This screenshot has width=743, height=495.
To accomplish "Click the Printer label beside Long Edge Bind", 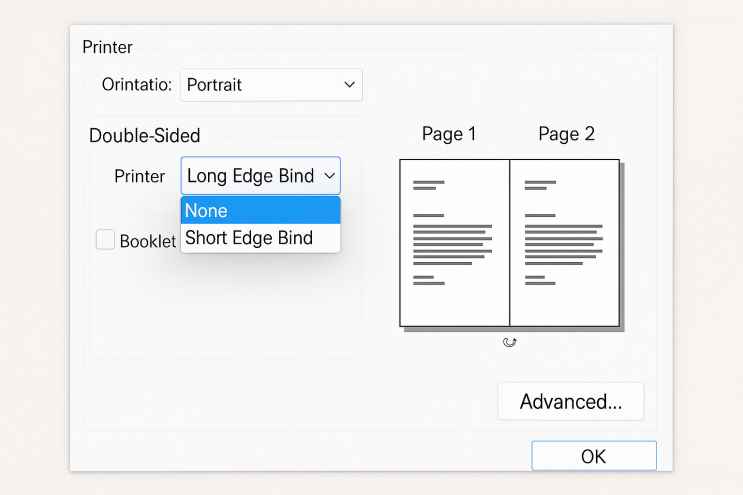I will [x=139, y=176].
